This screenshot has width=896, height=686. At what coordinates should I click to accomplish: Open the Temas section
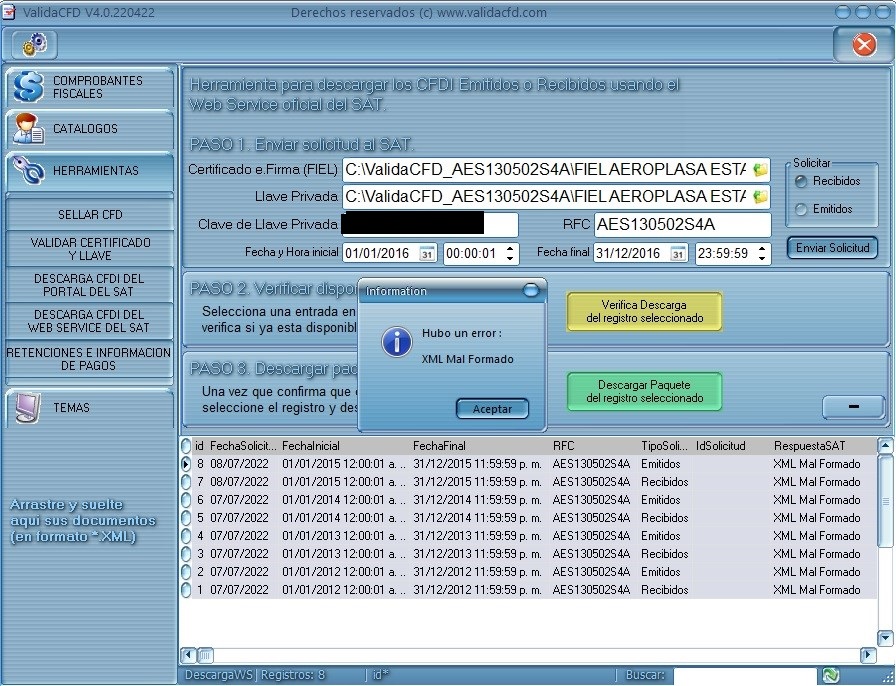point(90,408)
